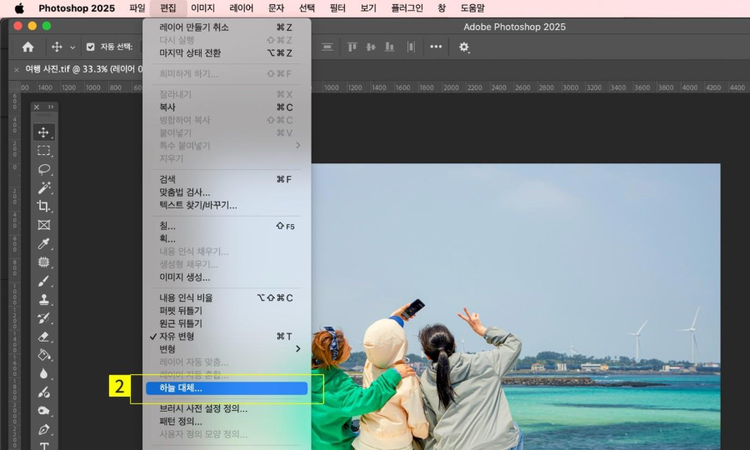Choose 맞춤법 검사... menu item
The image size is (750, 450).
(226, 192)
